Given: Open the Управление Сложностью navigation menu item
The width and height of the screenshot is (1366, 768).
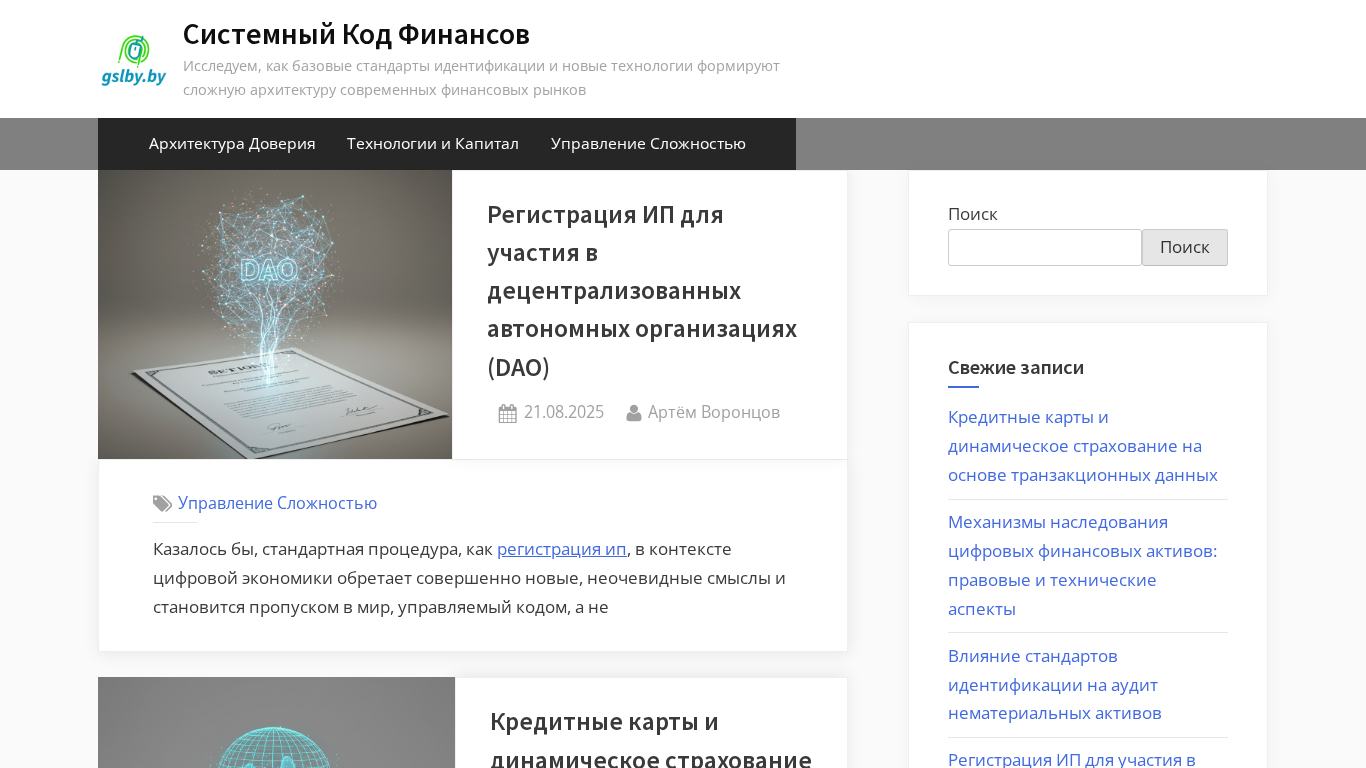Looking at the screenshot, I should tap(648, 143).
